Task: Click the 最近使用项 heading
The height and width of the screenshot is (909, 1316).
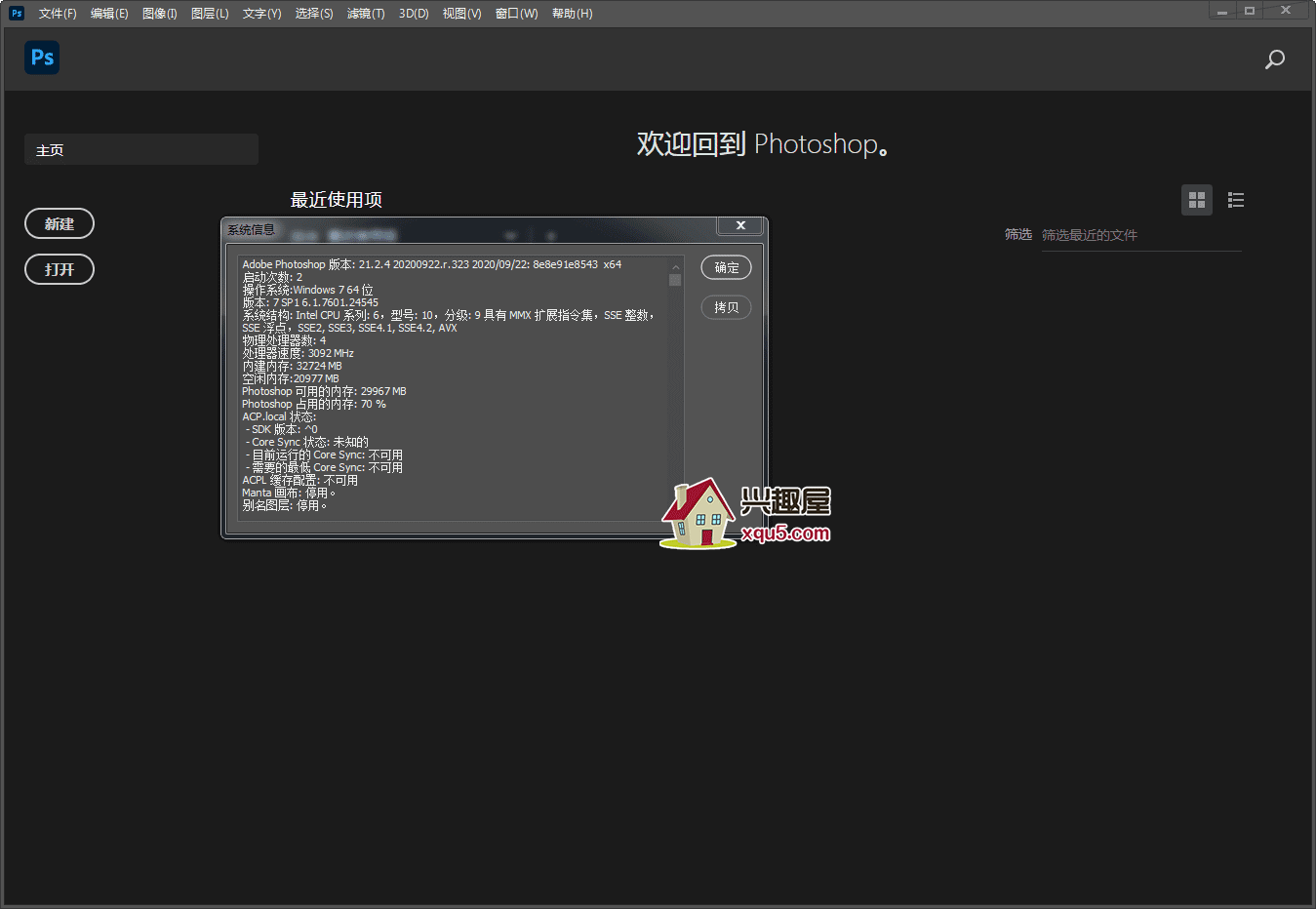Action: point(337,200)
